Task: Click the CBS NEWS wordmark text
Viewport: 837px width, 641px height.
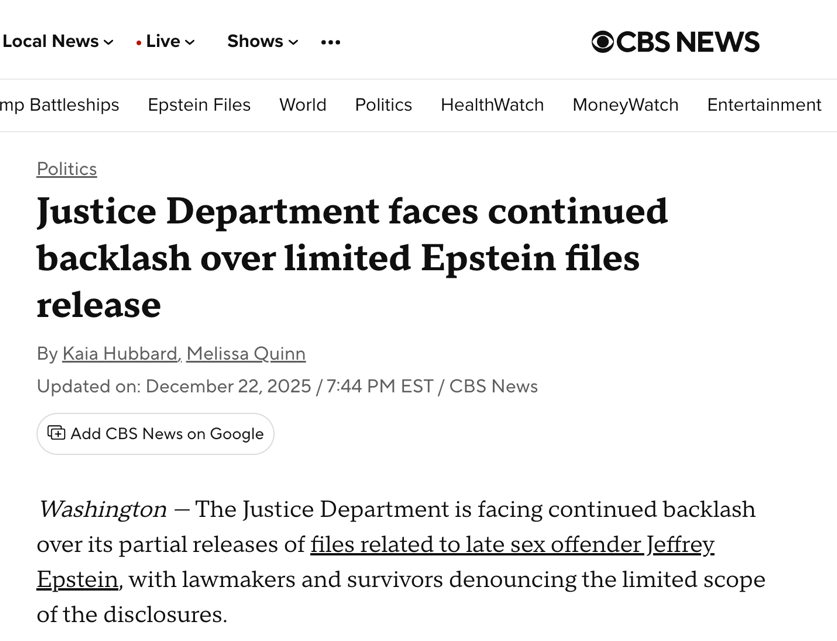Action: (x=688, y=42)
